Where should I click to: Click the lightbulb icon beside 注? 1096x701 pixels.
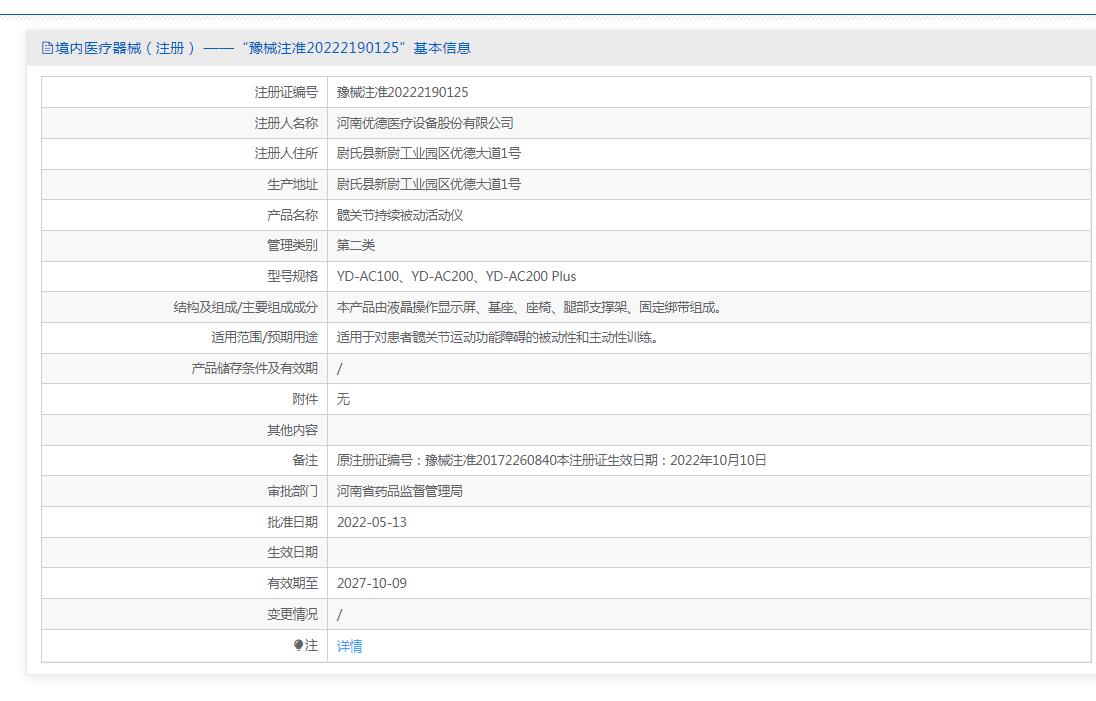tap(298, 645)
